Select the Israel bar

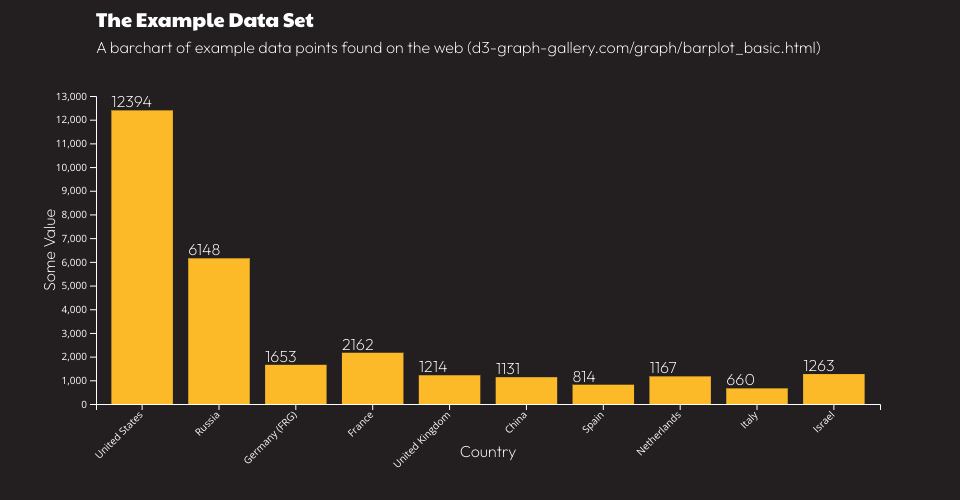point(834,389)
